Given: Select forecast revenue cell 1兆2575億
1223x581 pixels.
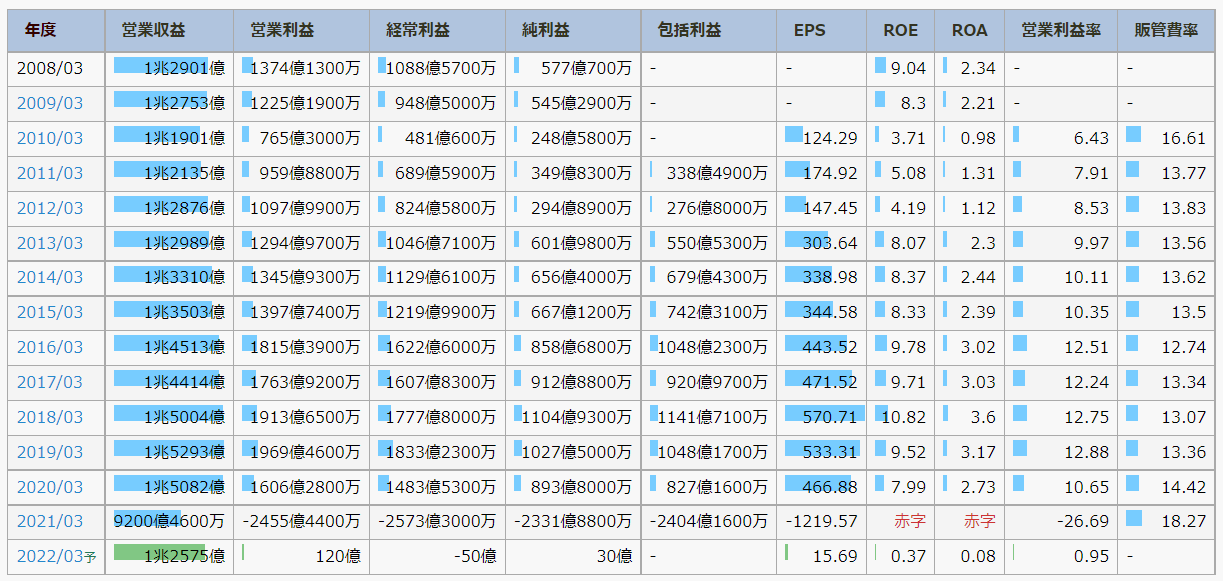Looking at the screenshot, I should pos(169,556).
